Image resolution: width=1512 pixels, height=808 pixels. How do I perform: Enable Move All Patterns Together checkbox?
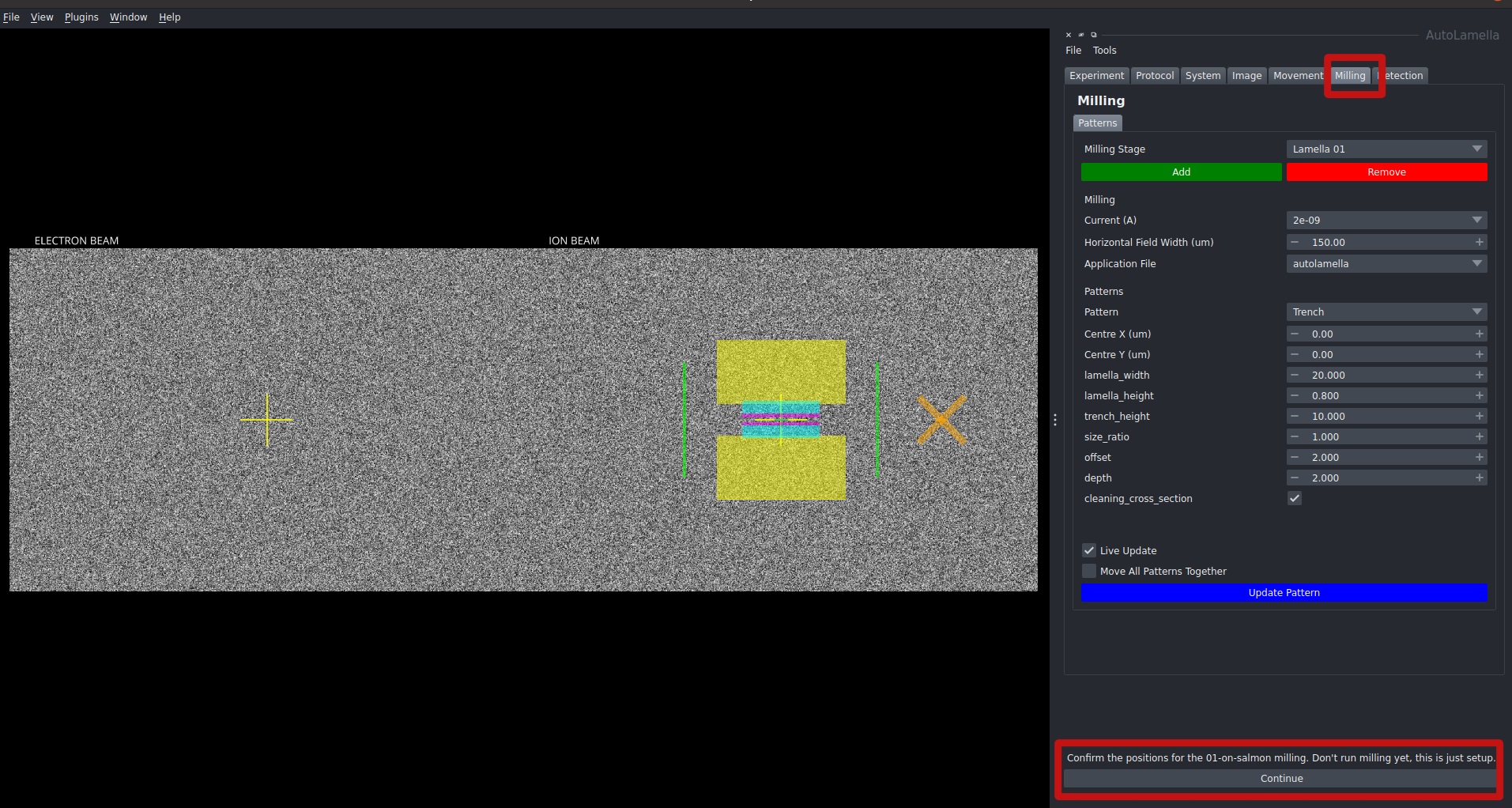pyautogui.click(x=1089, y=571)
